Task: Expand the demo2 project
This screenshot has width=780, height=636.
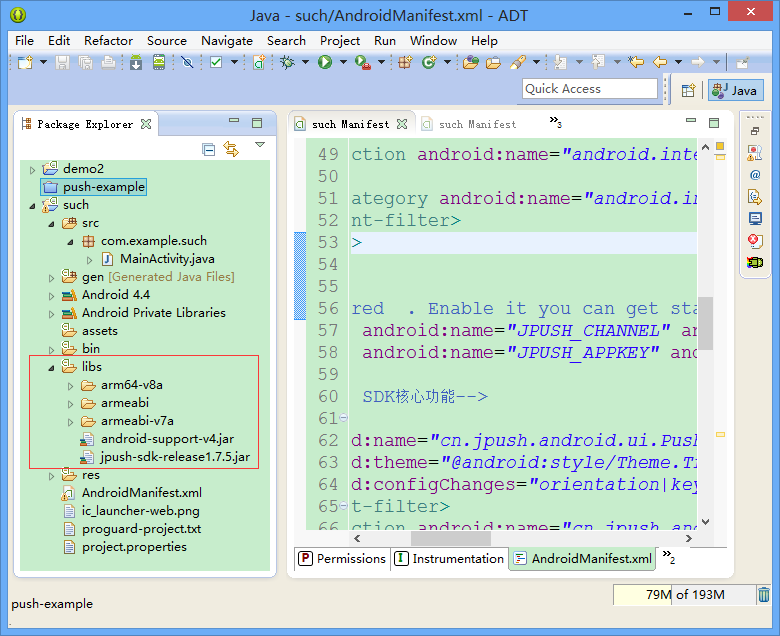Action: [32, 170]
